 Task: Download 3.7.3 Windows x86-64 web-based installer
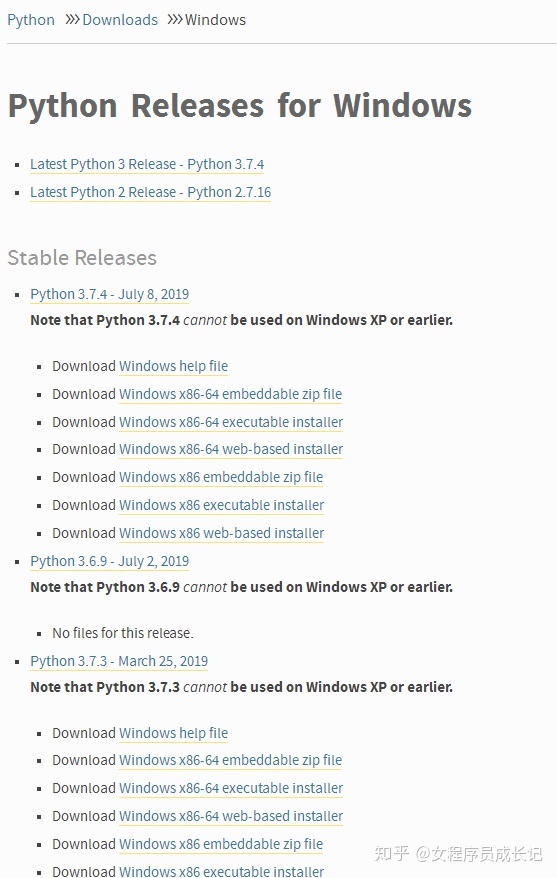pyautogui.click(x=231, y=816)
